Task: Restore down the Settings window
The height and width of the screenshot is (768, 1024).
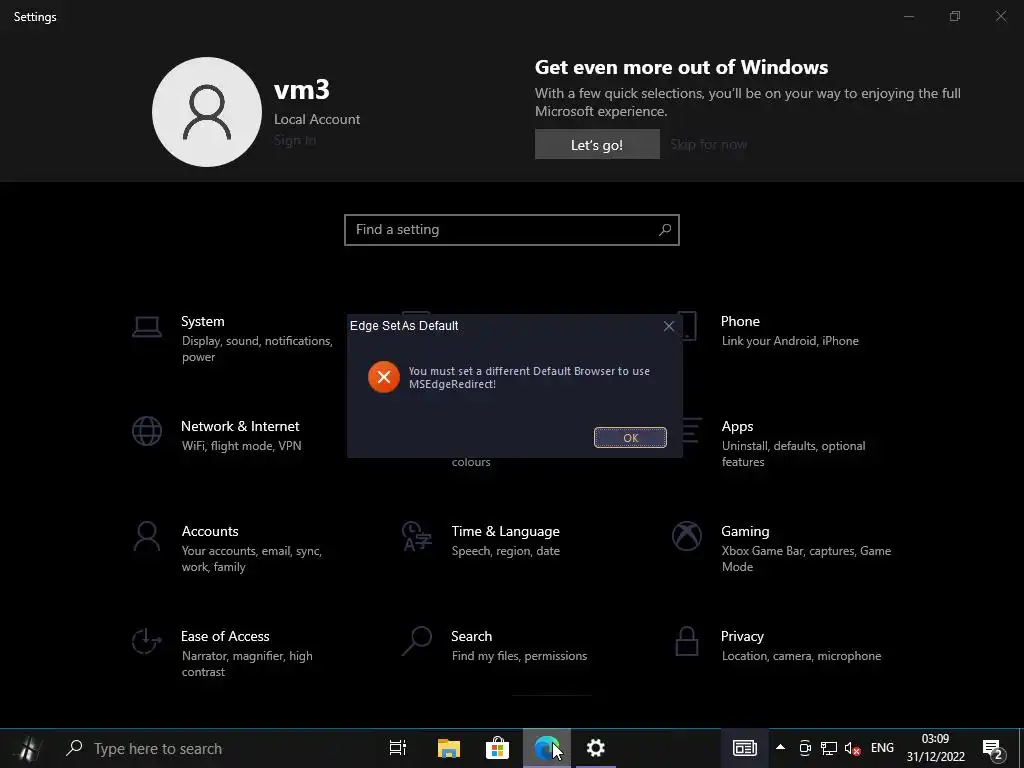Action: pyautogui.click(x=955, y=16)
